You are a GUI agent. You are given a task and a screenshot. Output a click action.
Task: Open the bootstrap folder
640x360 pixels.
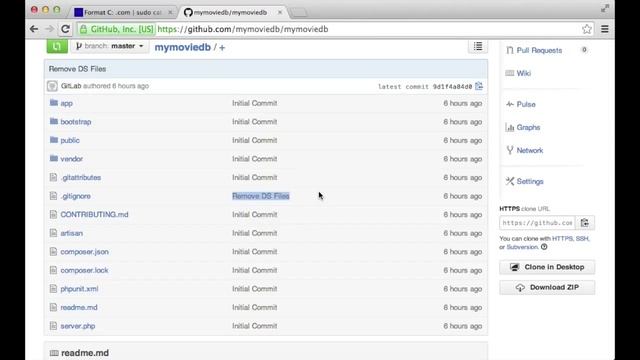[76, 122]
